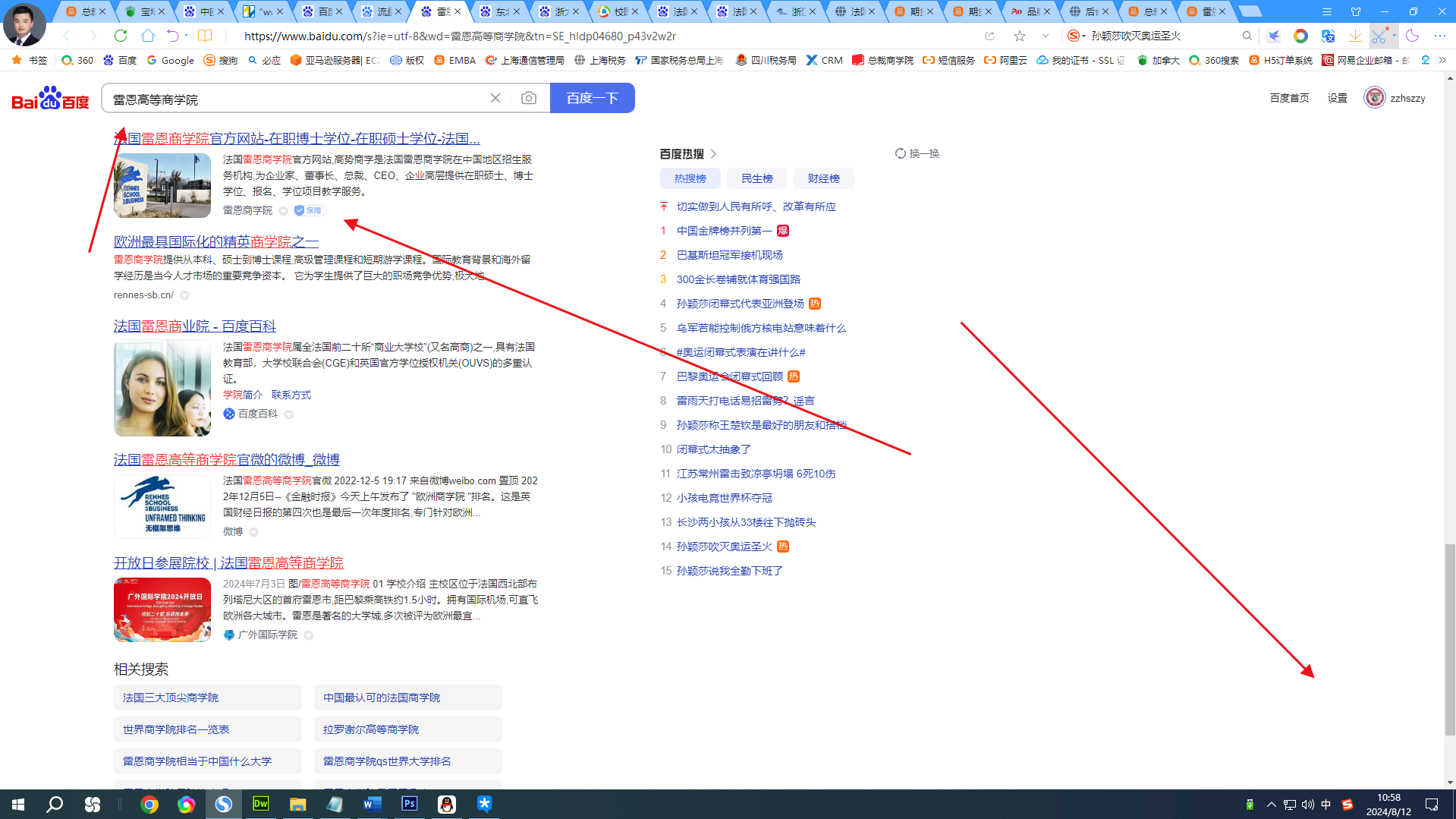Open the download manager icon
Image resolution: width=1456 pixels, height=819 pixels.
tap(1355, 36)
